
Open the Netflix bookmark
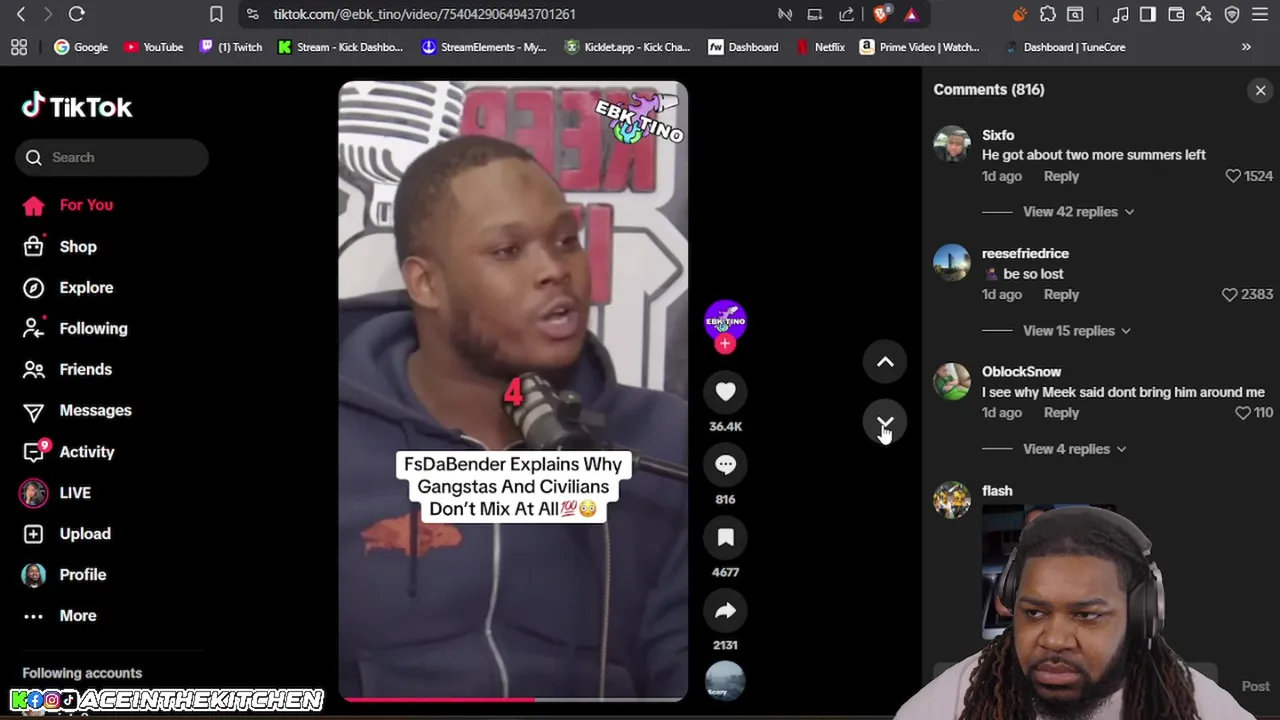click(x=820, y=47)
